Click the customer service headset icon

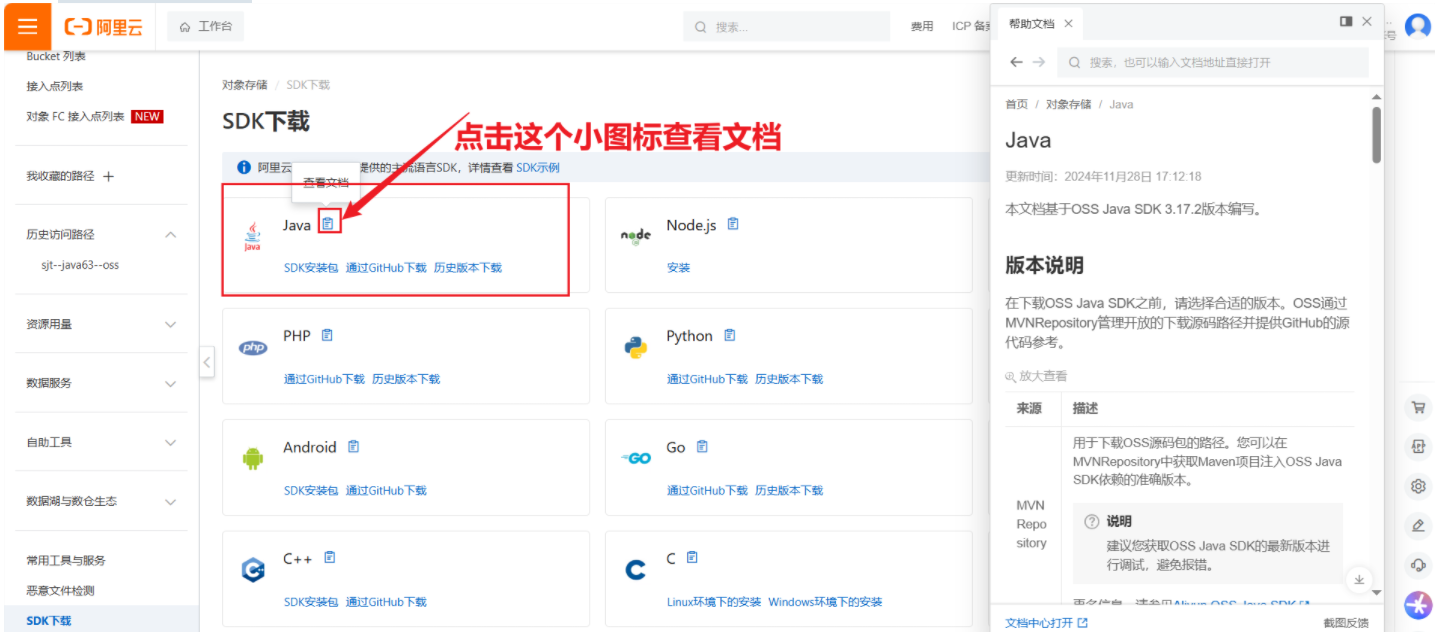click(x=1417, y=565)
